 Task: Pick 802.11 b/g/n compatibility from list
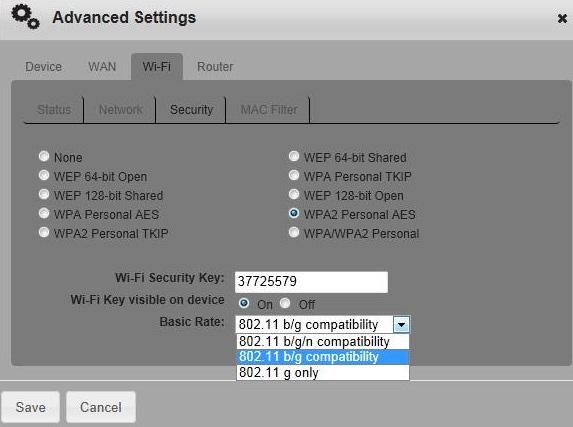(x=323, y=341)
